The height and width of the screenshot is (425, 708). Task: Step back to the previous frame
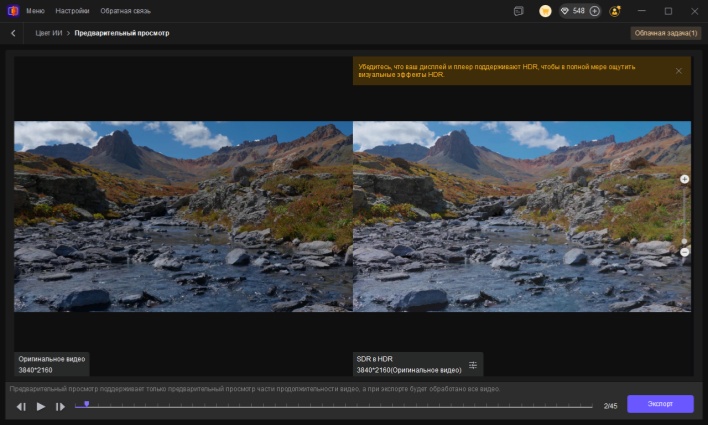point(21,406)
